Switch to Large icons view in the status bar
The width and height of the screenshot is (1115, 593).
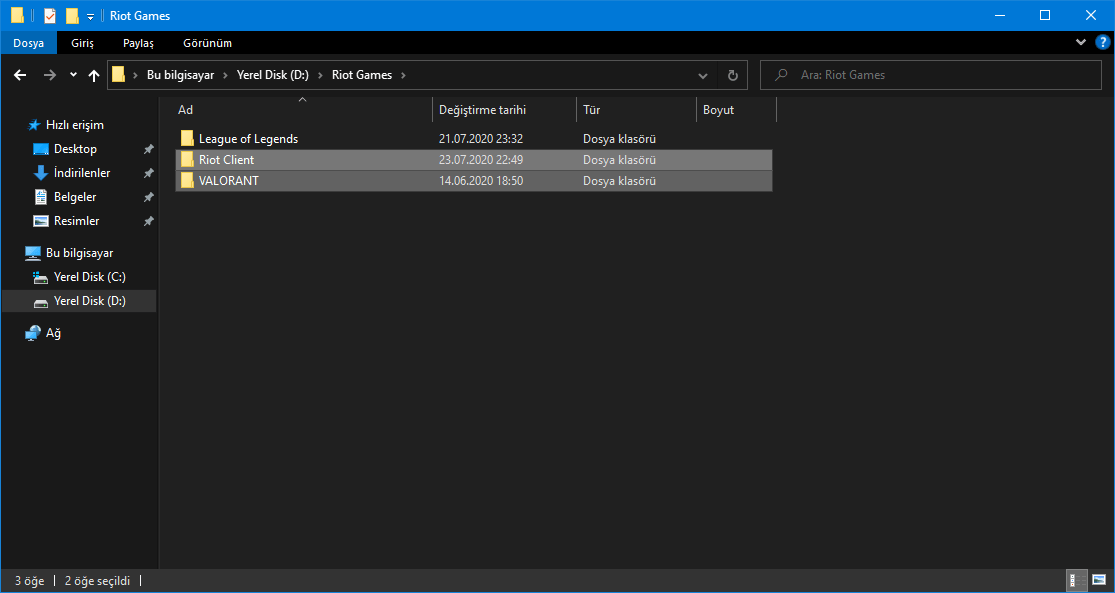(1099, 580)
